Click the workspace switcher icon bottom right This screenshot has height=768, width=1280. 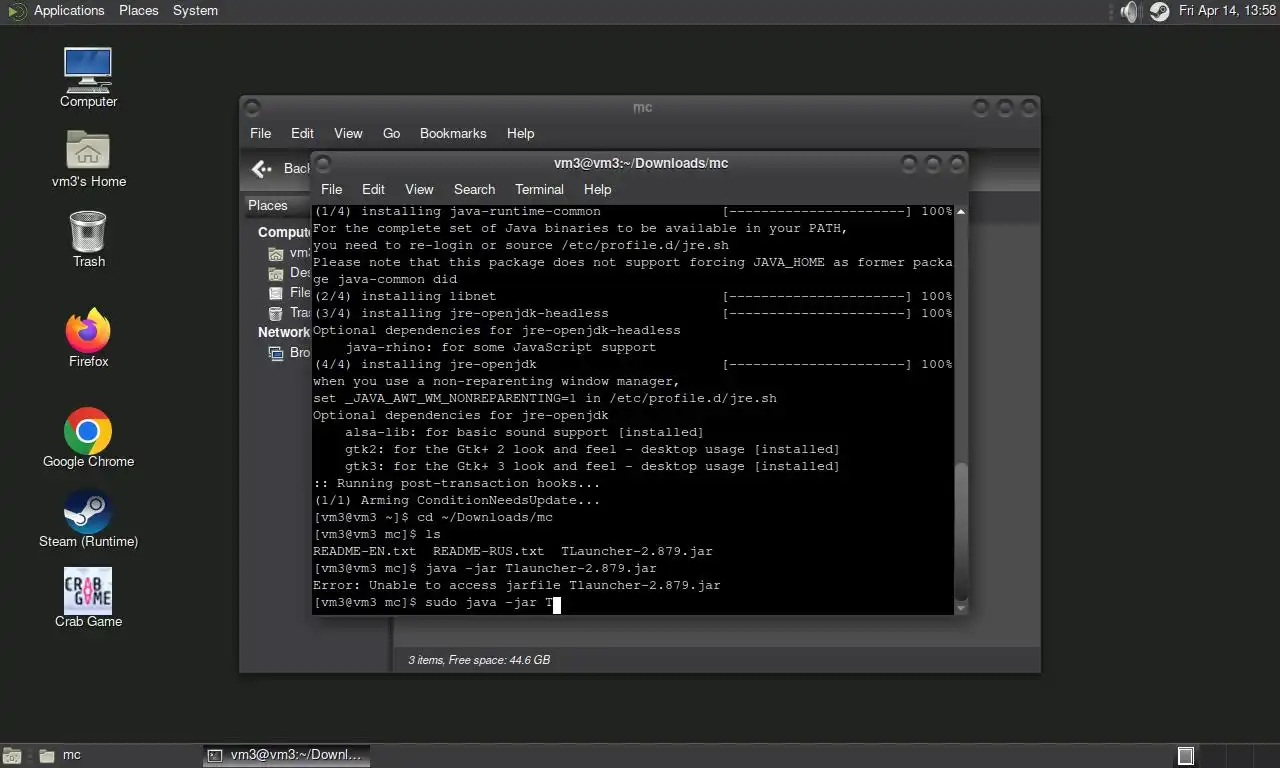coord(1186,756)
